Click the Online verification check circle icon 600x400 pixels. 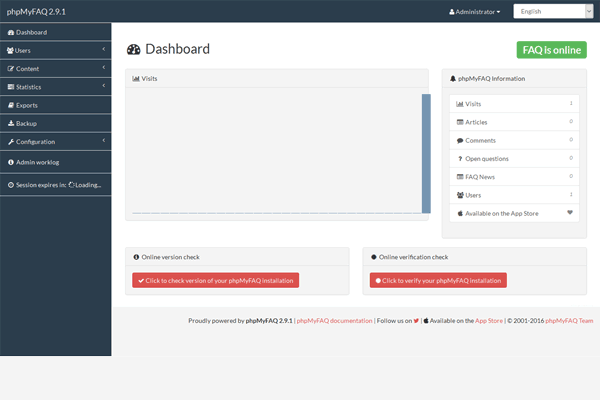pyautogui.click(x=373, y=257)
